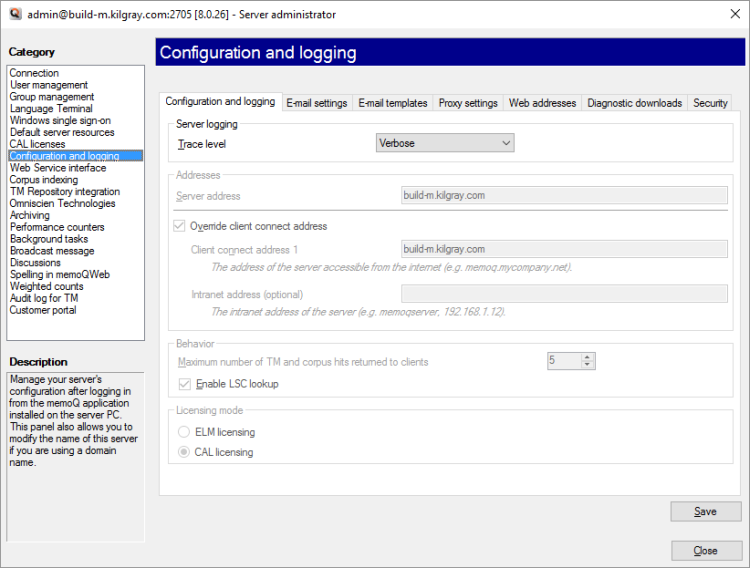Open the Security tab

point(710,103)
